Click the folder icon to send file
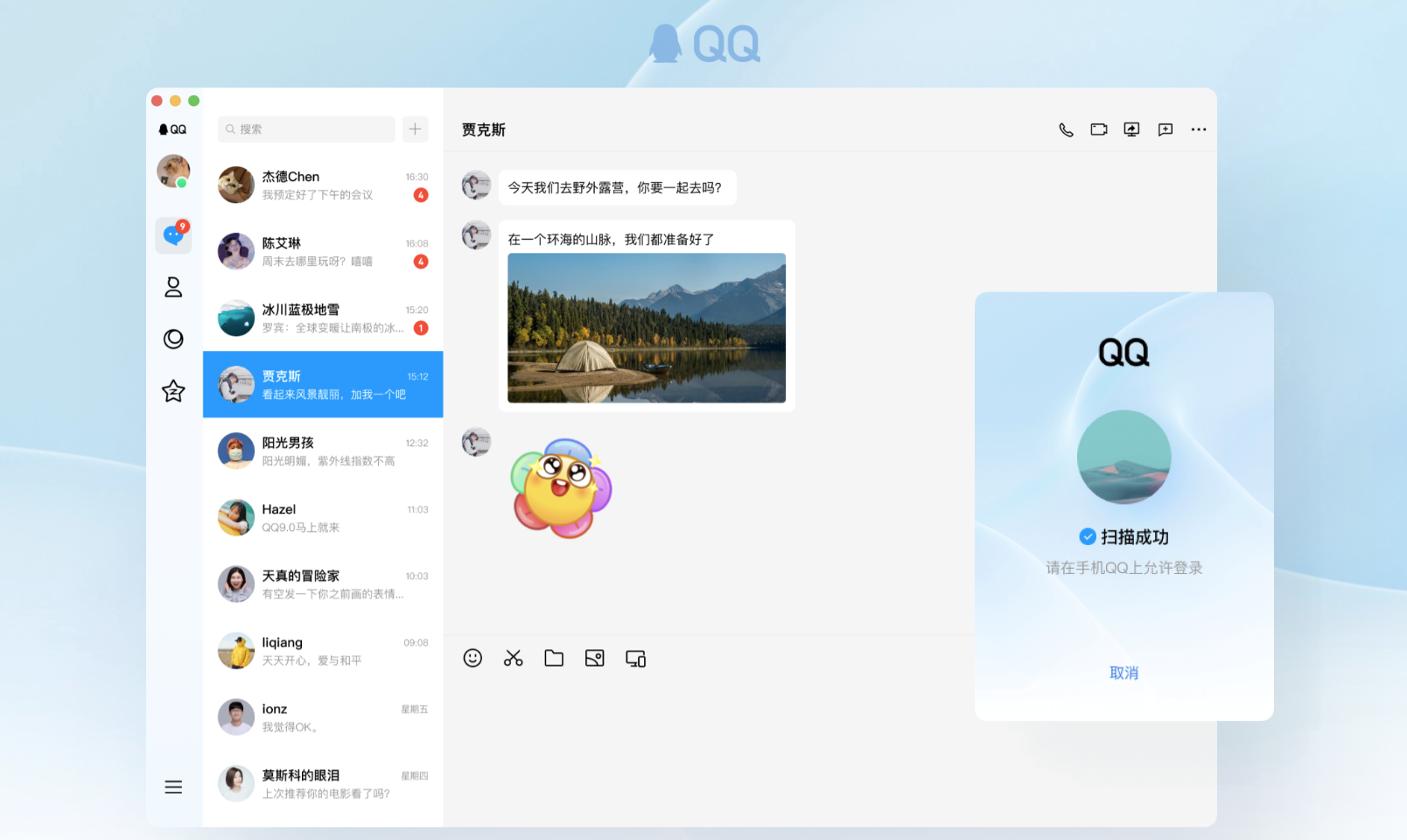The width and height of the screenshot is (1407, 840). 554,658
